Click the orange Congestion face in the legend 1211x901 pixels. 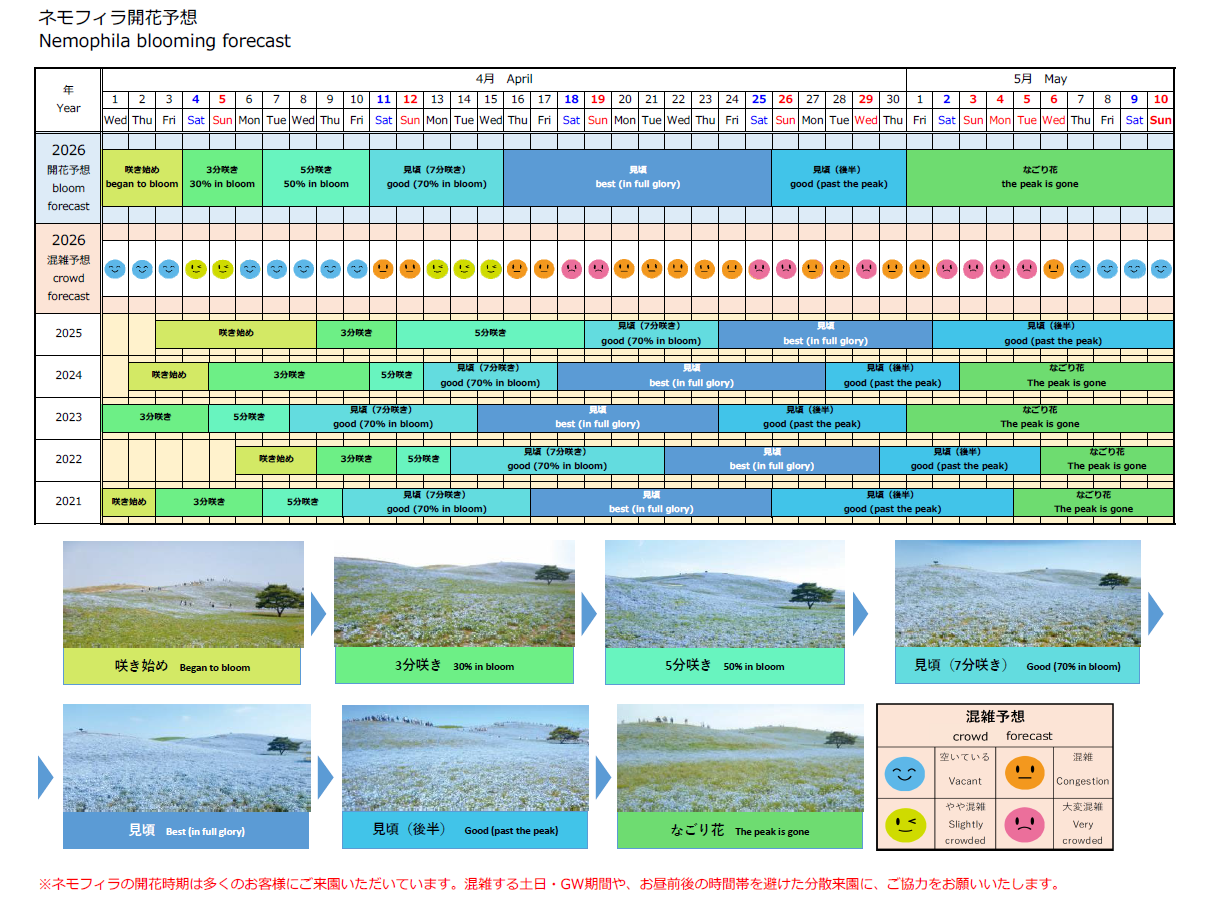(x=1024, y=772)
